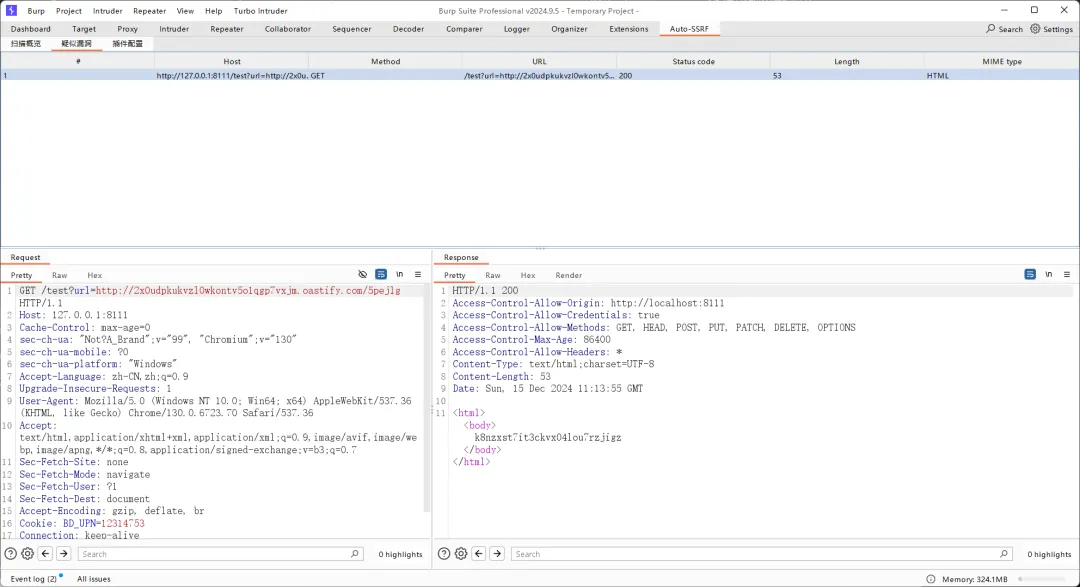Toggle show non-printable \n in Response panel
1080x587 pixels.
pos(1049,274)
